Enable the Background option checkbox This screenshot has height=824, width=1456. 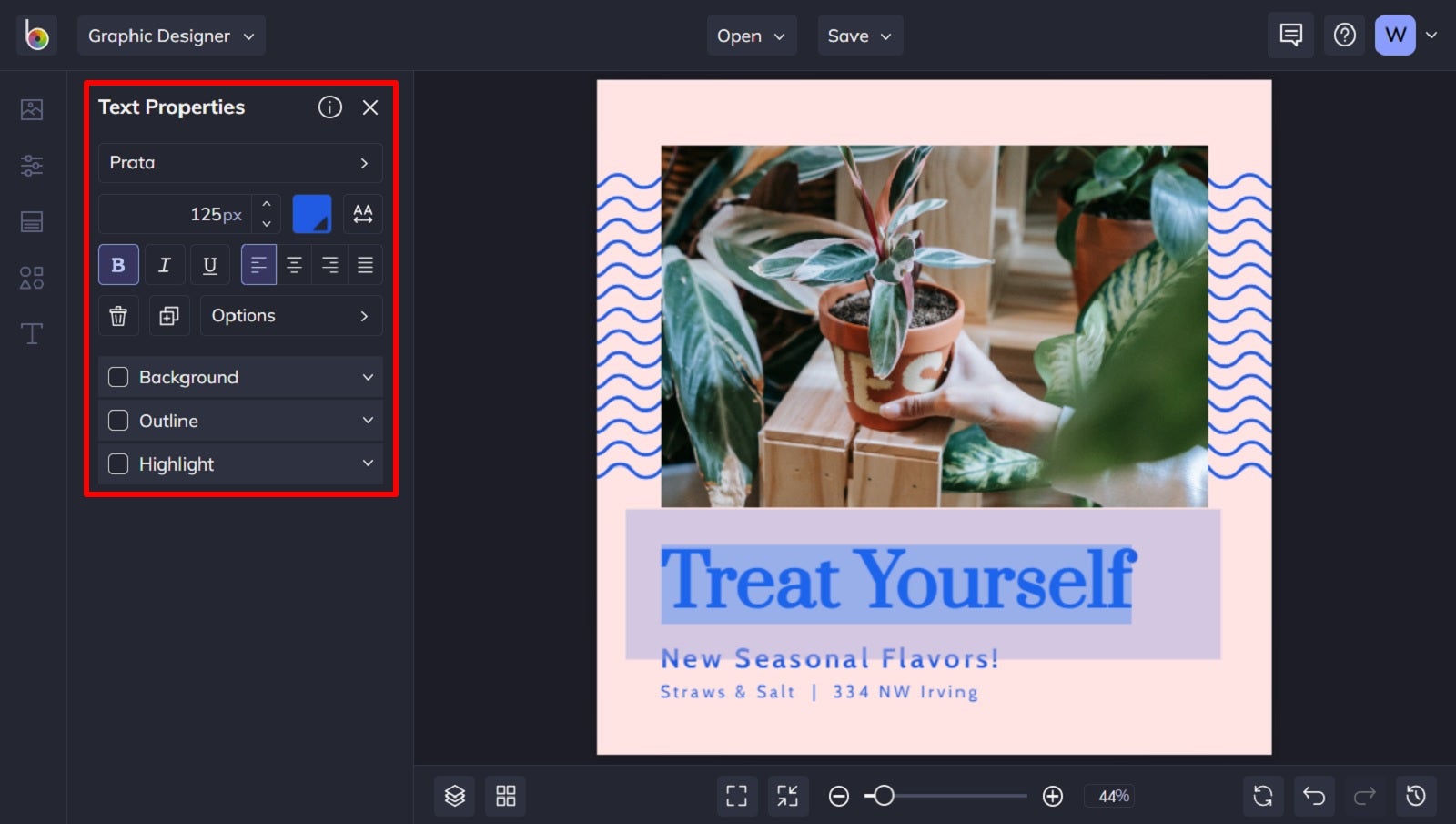click(x=117, y=376)
